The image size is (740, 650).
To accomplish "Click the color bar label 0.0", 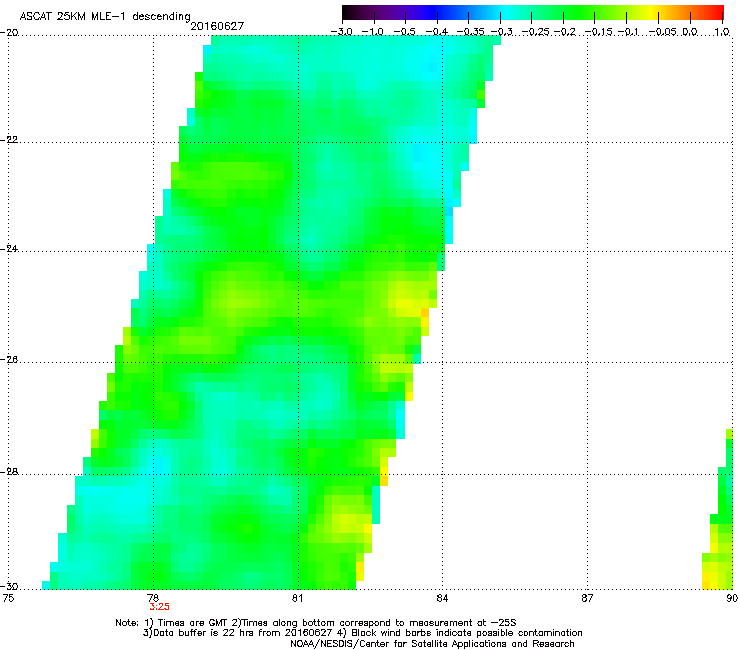I will point(690,32).
